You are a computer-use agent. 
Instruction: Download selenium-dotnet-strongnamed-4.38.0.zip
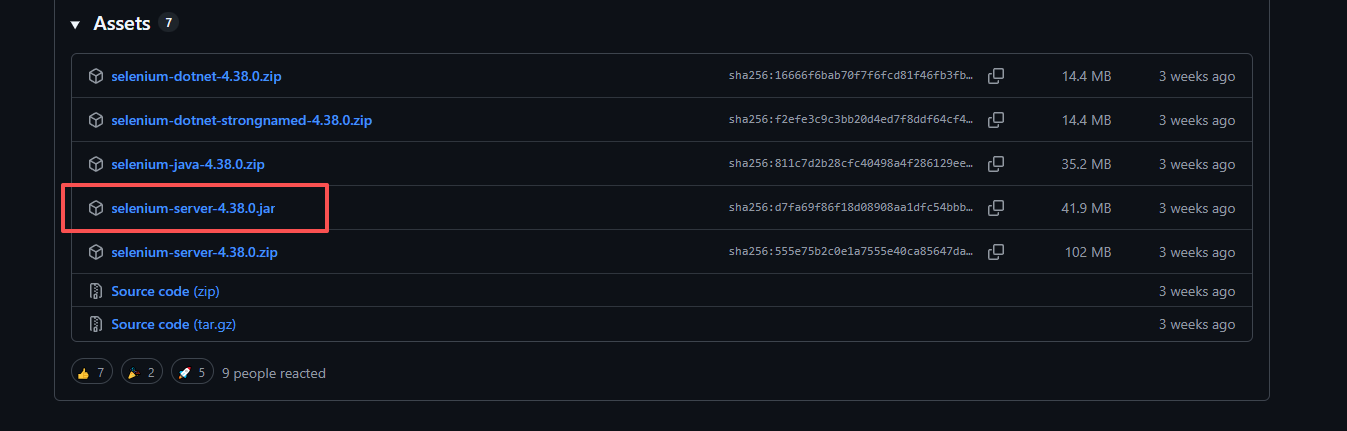point(241,120)
